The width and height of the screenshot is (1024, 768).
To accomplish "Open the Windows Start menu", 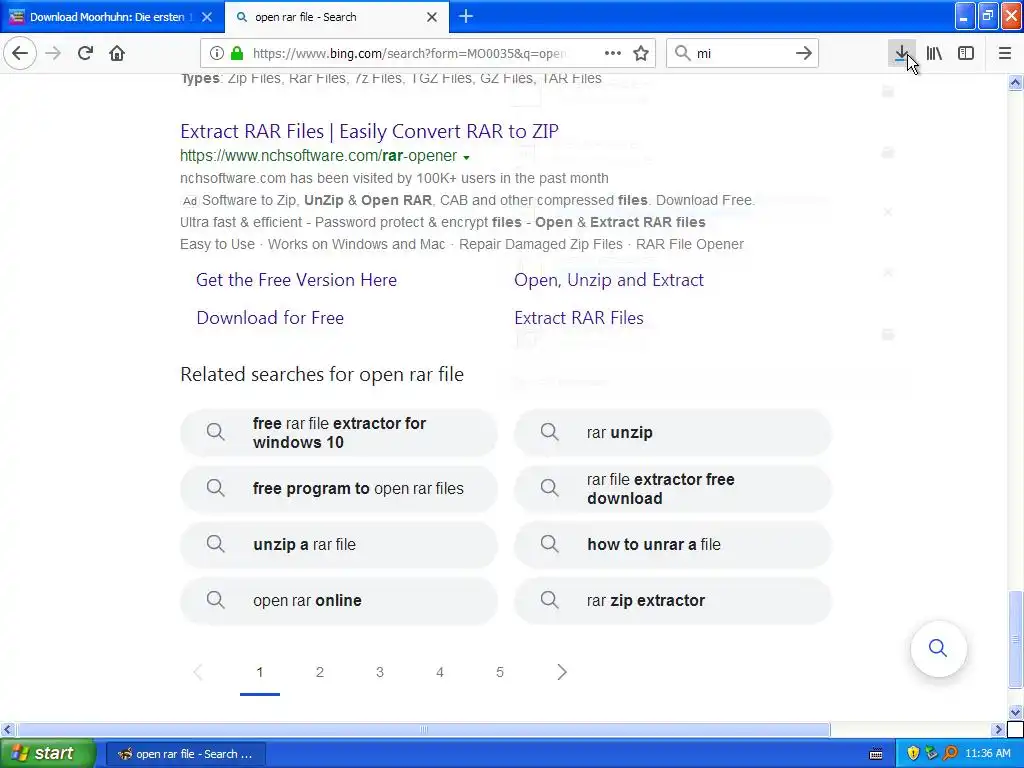I will point(47,754).
